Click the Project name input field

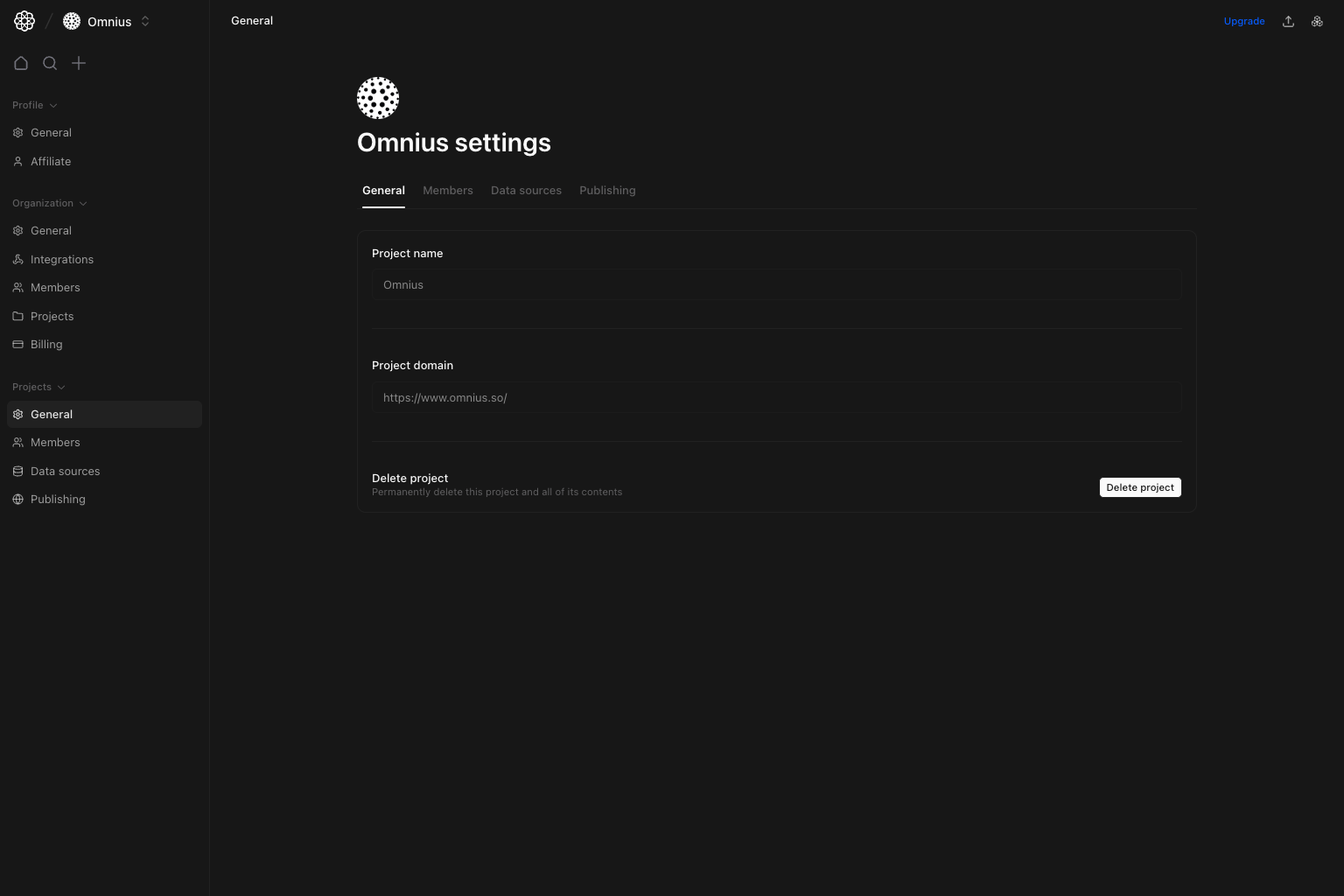tap(777, 284)
